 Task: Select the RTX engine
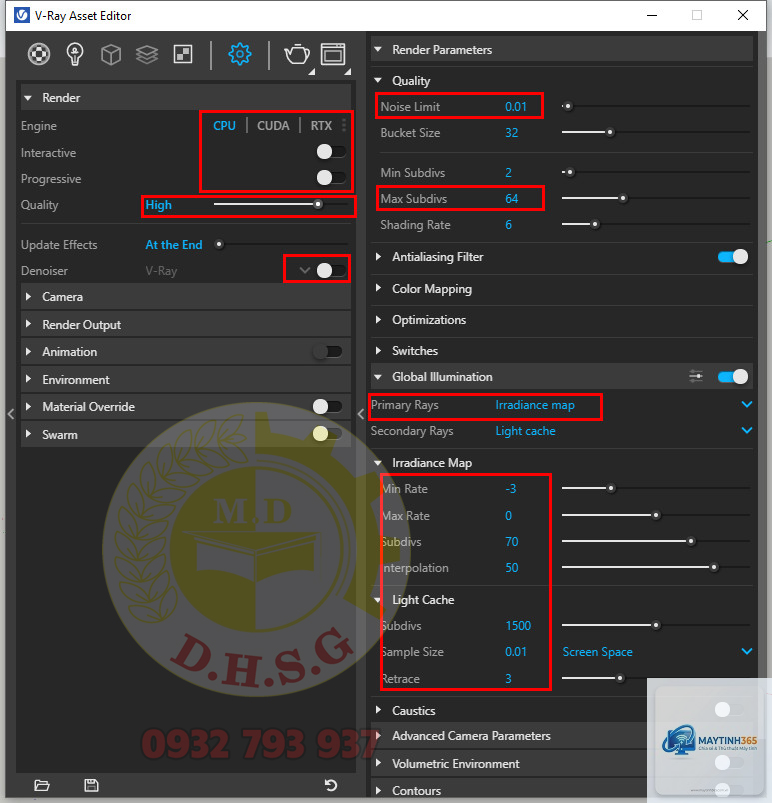(x=321, y=125)
